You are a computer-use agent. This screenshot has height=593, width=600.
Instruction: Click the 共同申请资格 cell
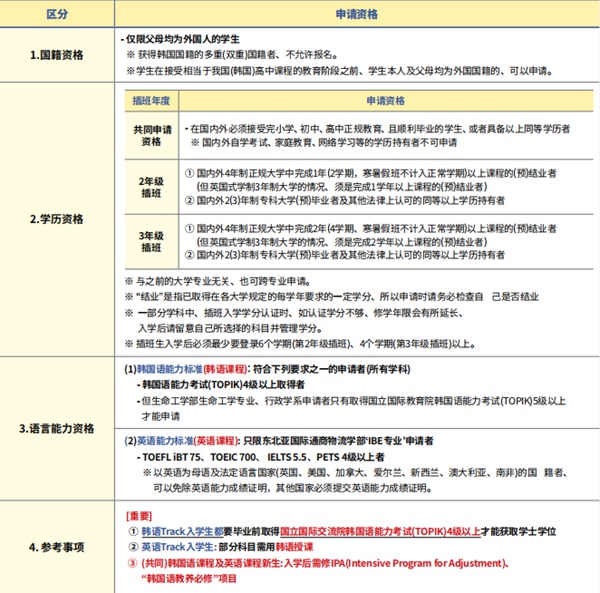(x=152, y=136)
